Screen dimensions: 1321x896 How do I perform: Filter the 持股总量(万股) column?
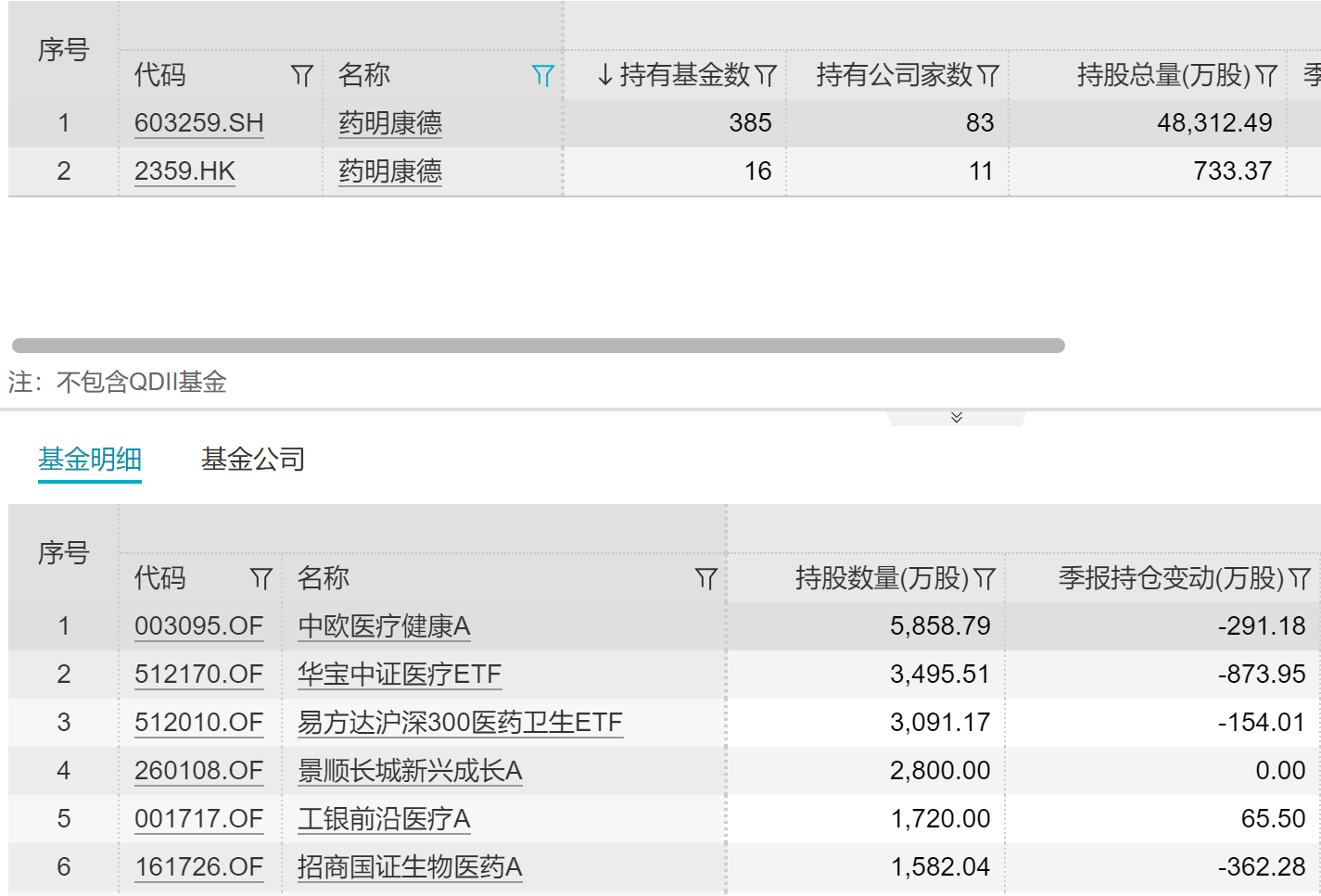tap(1266, 75)
